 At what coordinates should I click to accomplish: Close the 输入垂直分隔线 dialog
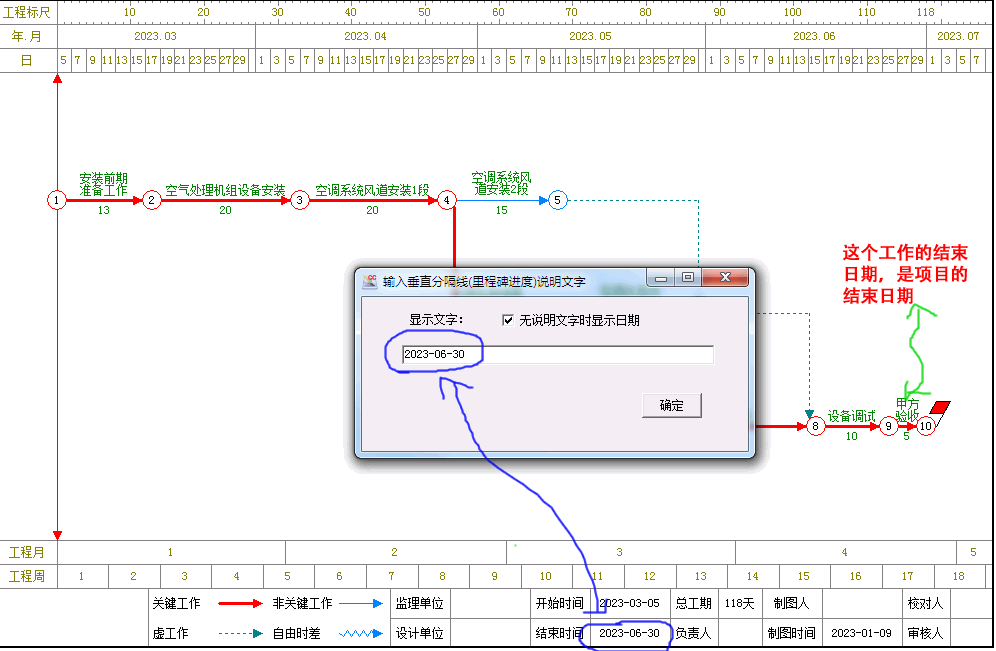[x=725, y=278]
